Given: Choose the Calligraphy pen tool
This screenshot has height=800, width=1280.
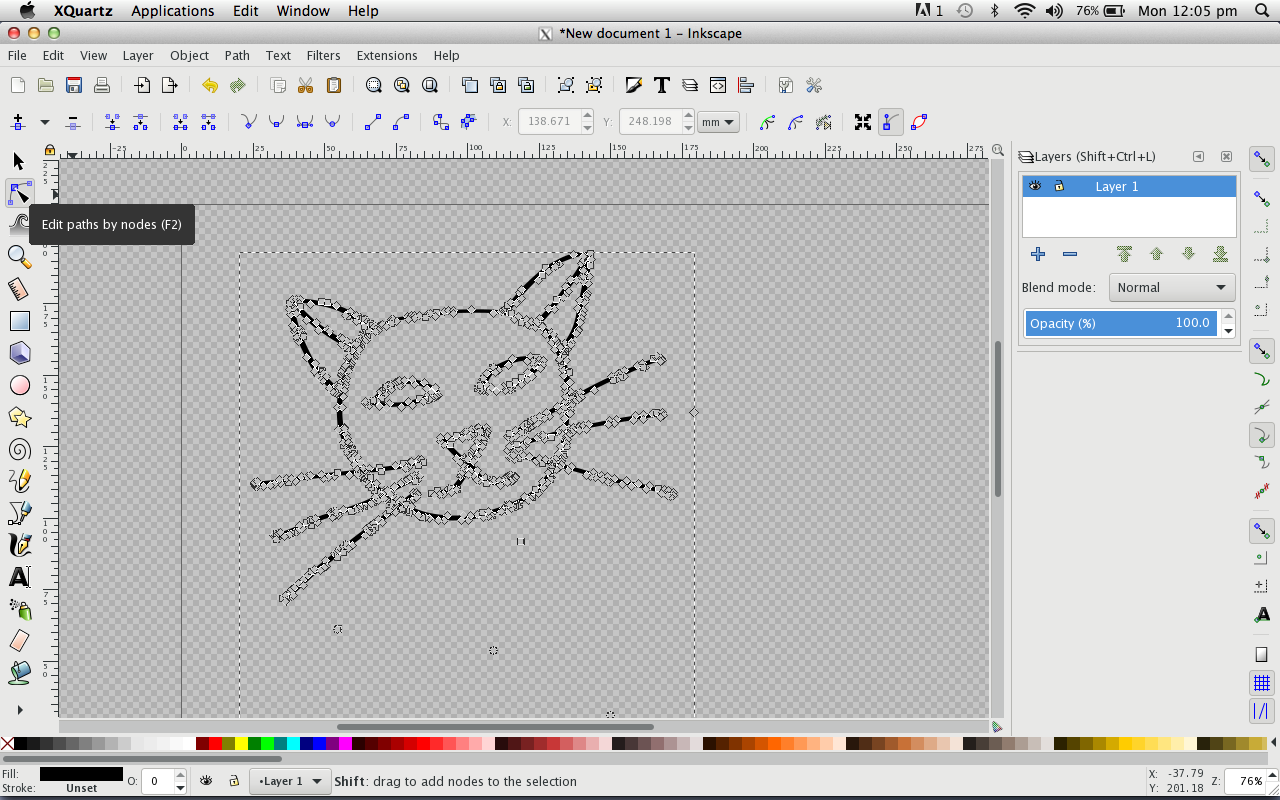Looking at the screenshot, I should pos(19,545).
